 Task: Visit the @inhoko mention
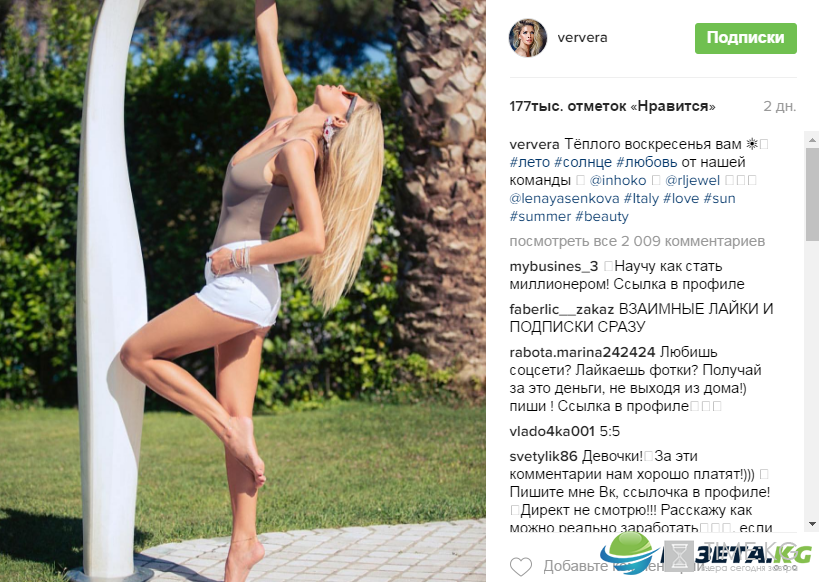[618, 180]
